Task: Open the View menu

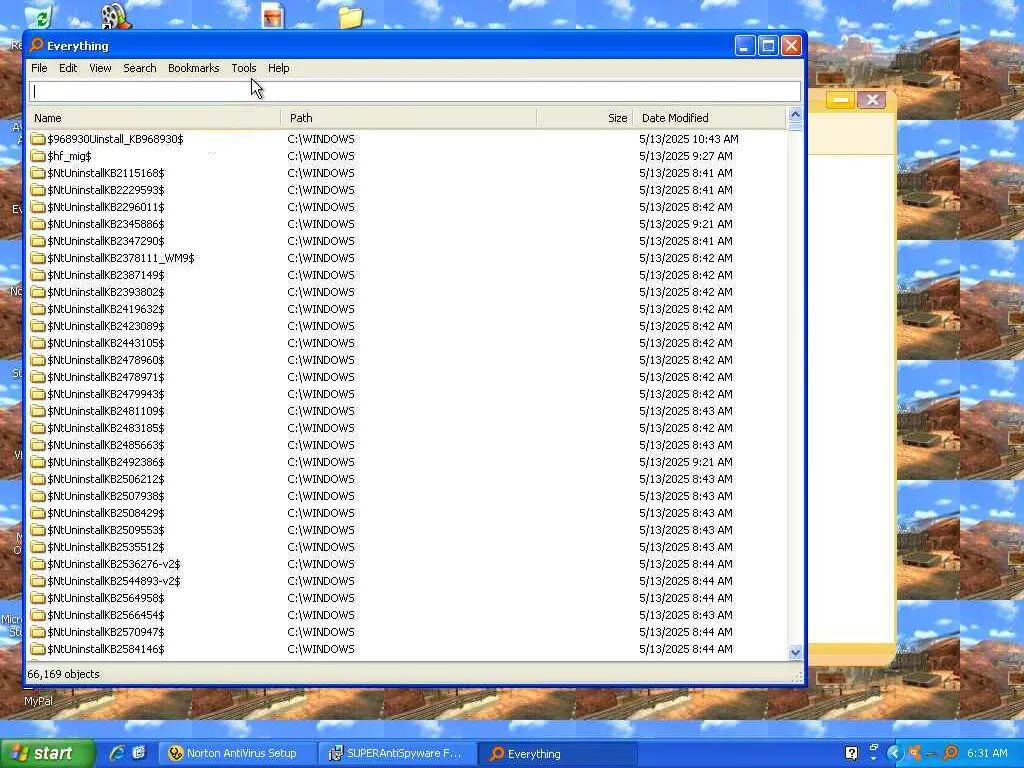Action: click(x=100, y=68)
